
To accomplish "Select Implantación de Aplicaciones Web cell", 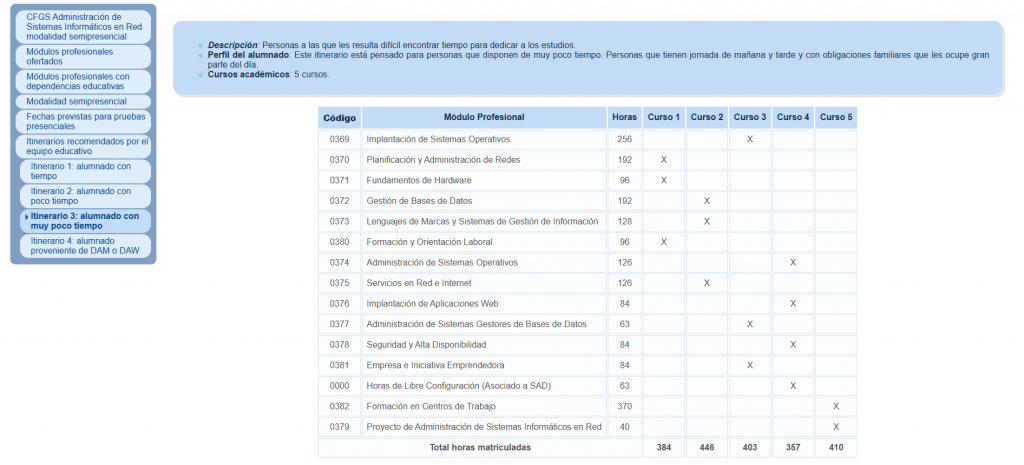I will (x=484, y=304).
